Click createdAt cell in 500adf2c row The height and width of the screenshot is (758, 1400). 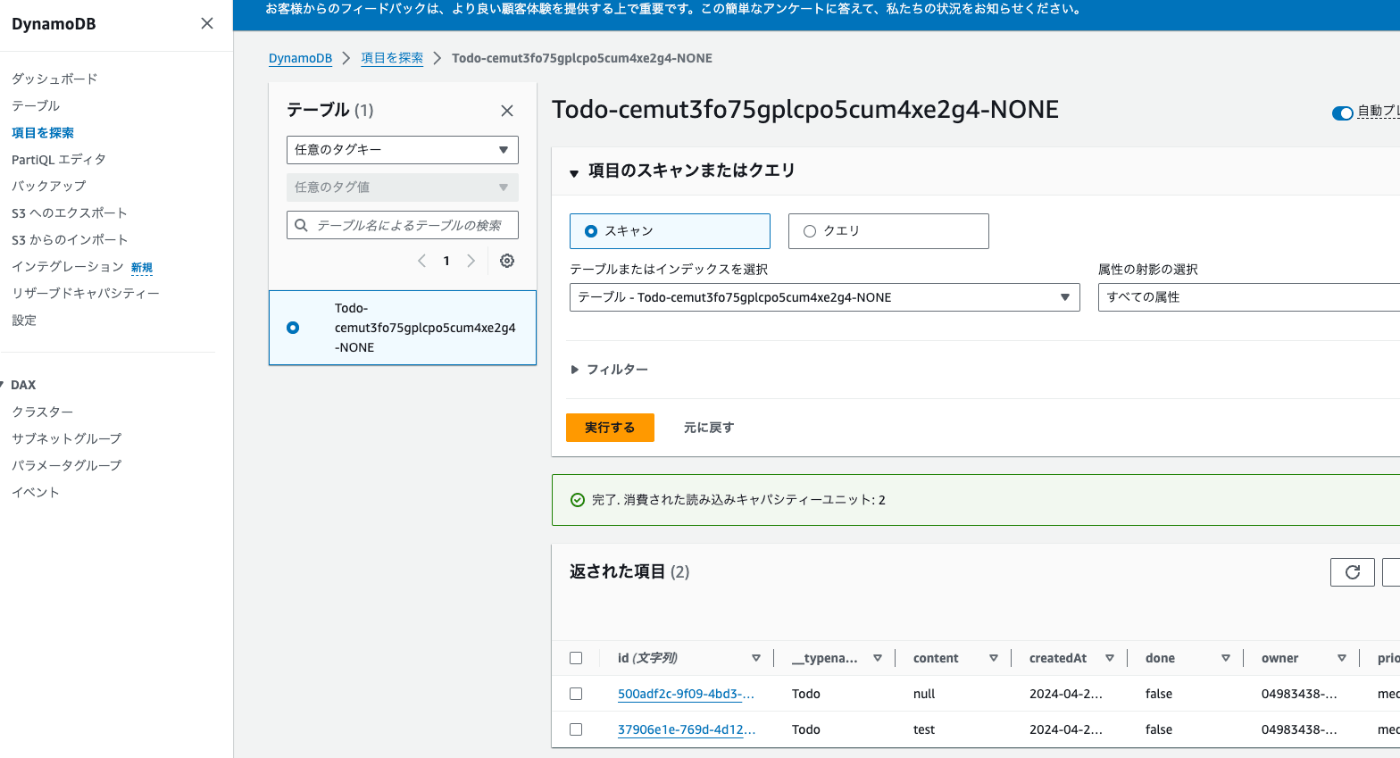[1067, 694]
